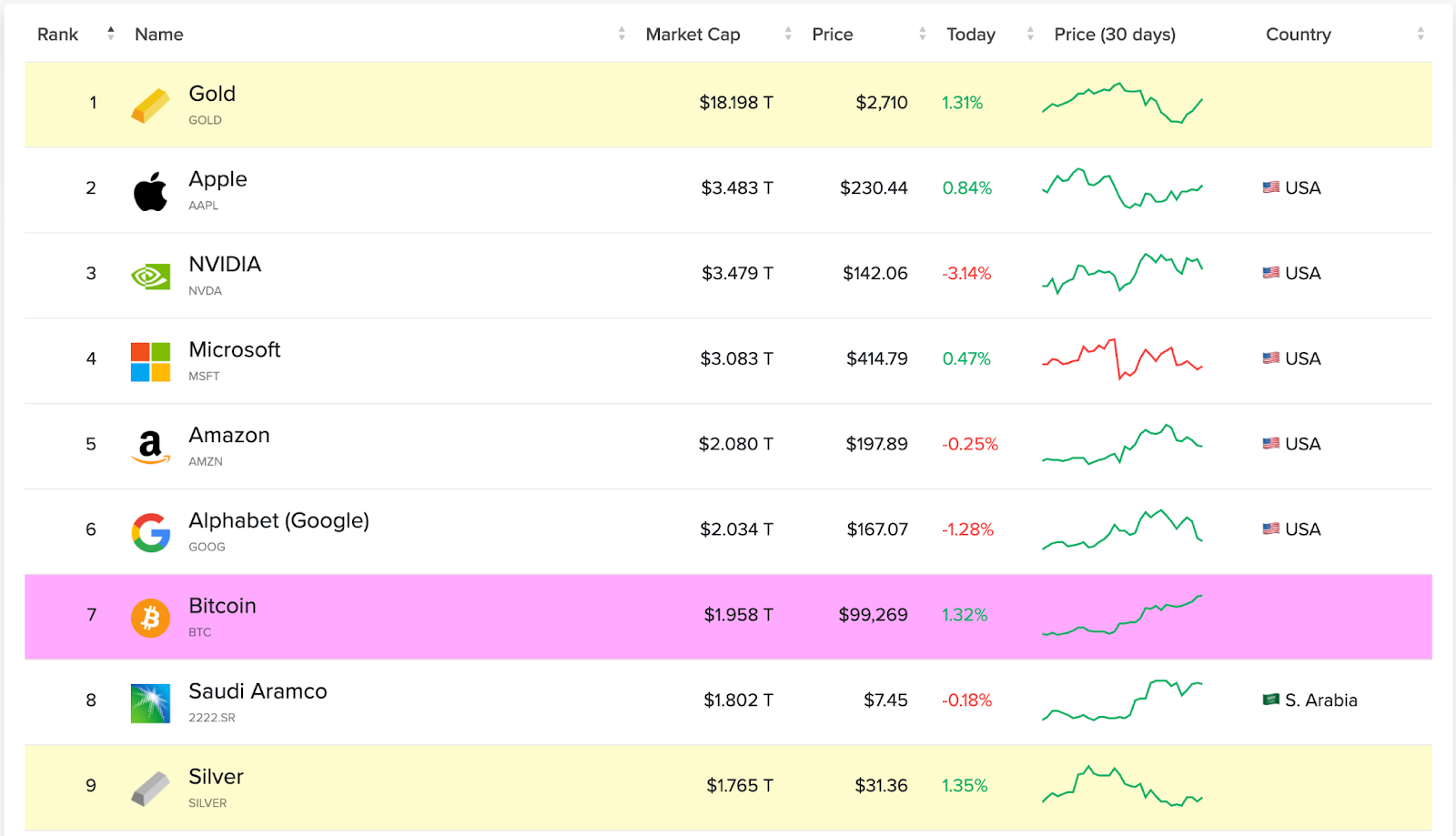This screenshot has width=1456, height=836.
Task: Click the -3.14% change for NVIDIA
Action: click(966, 273)
